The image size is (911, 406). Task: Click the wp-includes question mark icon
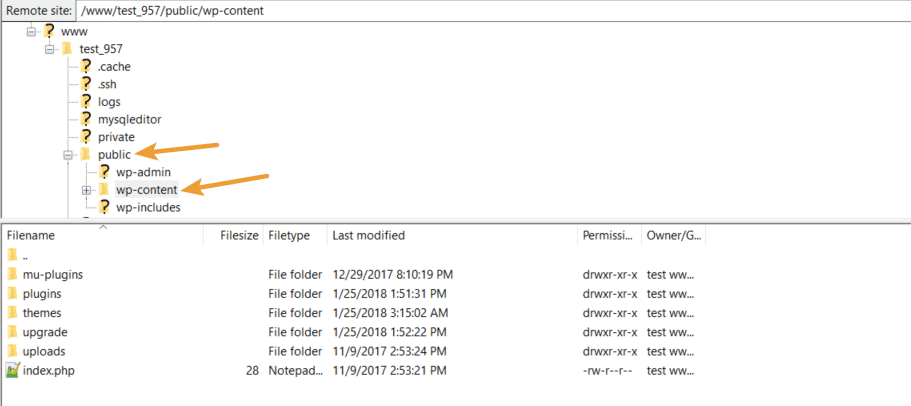[104, 207]
